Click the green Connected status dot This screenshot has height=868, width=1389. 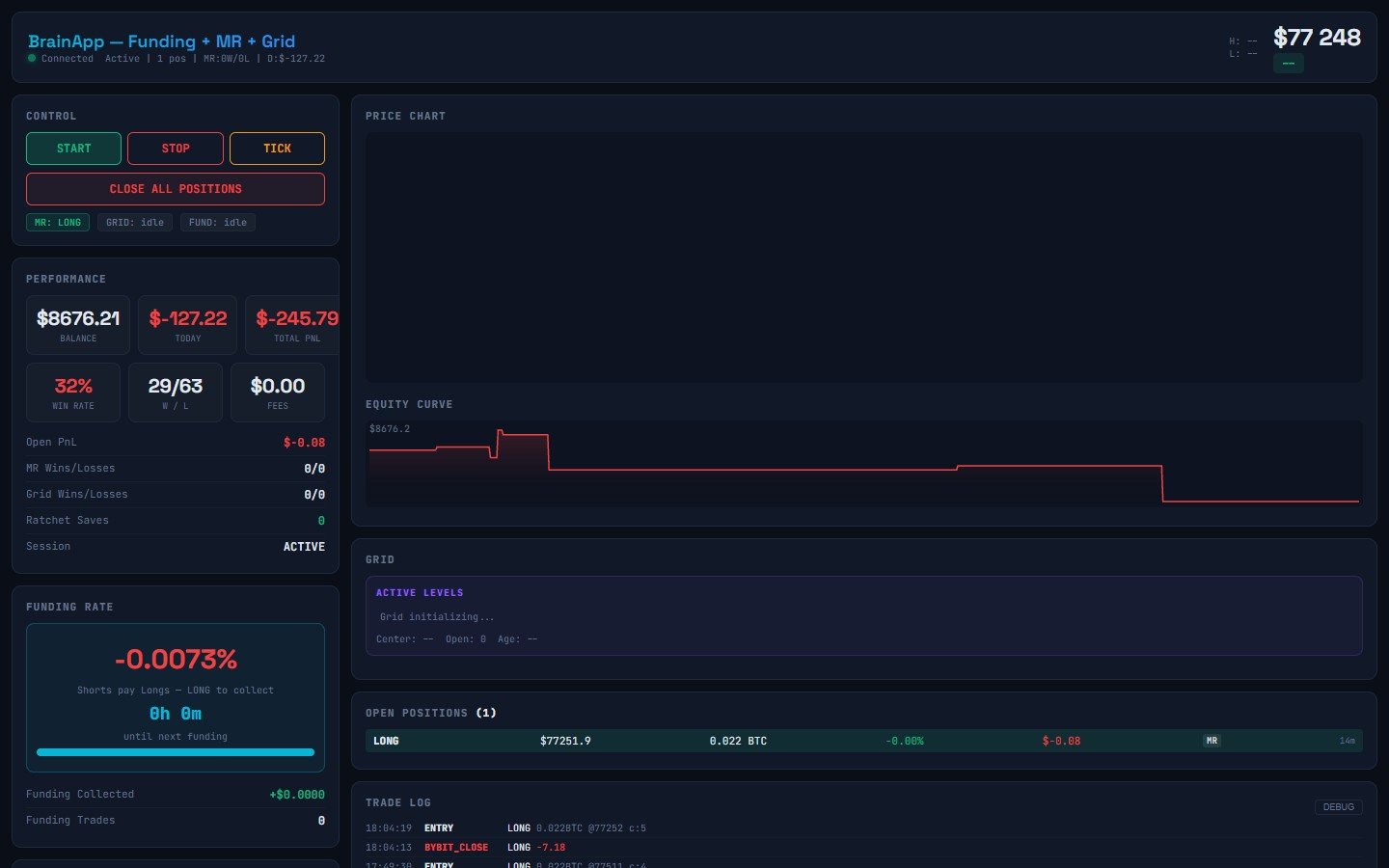tap(32, 59)
